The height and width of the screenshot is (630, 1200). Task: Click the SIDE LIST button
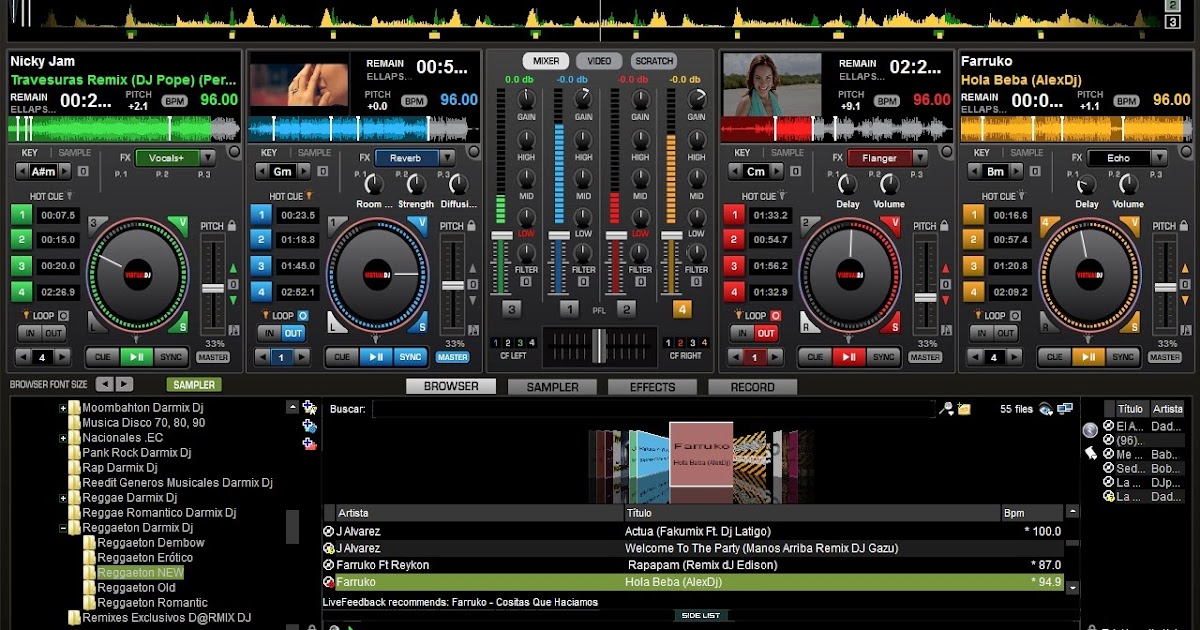tap(700, 615)
